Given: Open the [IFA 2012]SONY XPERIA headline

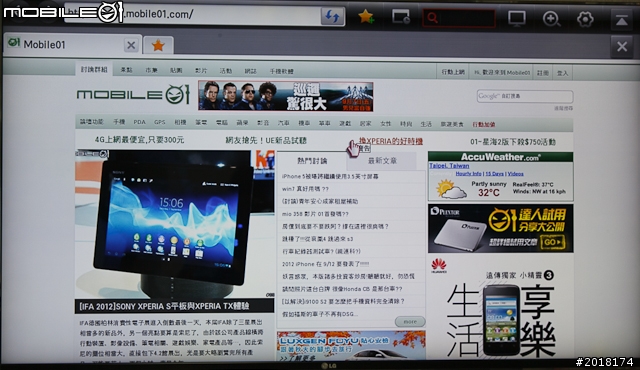Looking at the screenshot, I should [164, 306].
